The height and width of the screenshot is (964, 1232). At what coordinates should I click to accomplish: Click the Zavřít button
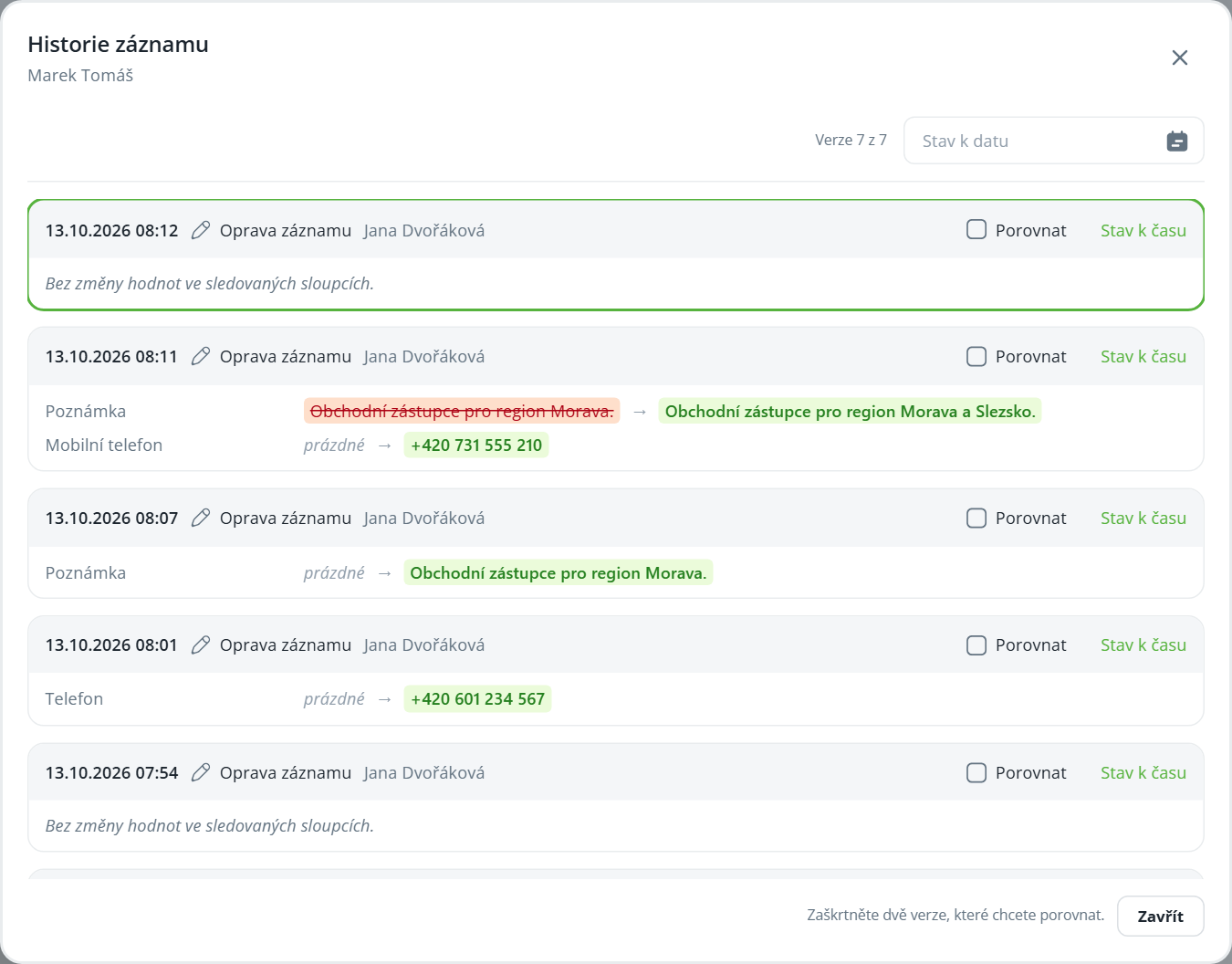click(1160, 916)
